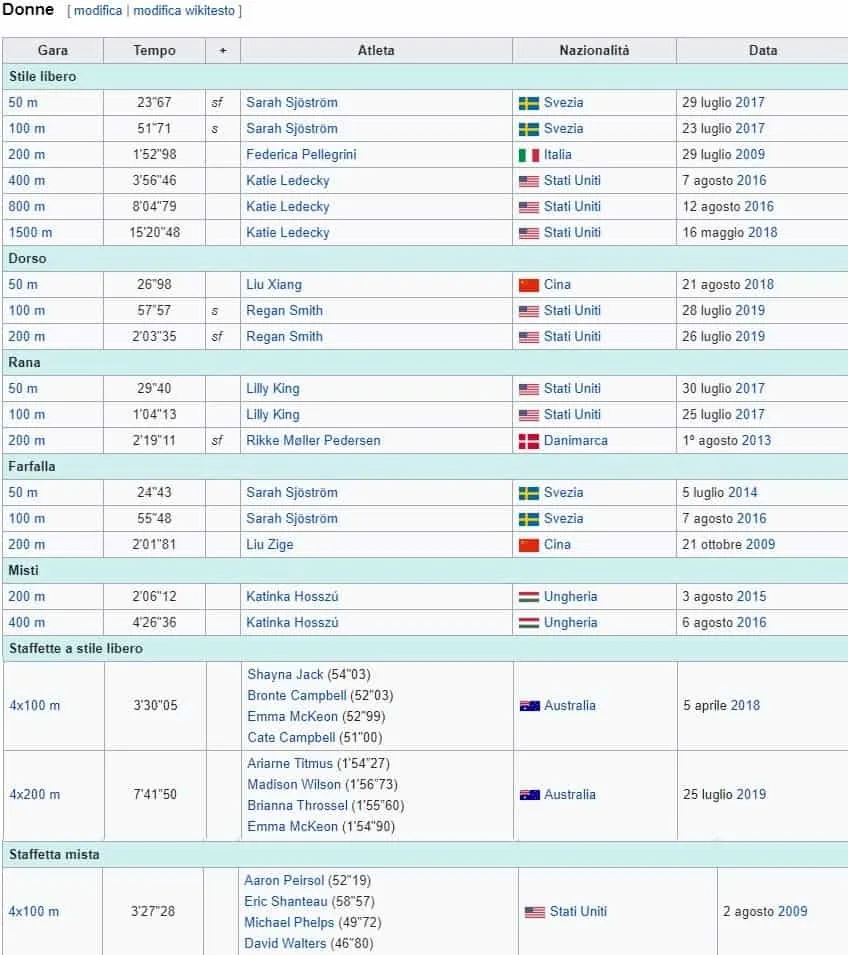
Task: Click the Hungarian flag in the 4'26"36 row
Action: click(529, 623)
